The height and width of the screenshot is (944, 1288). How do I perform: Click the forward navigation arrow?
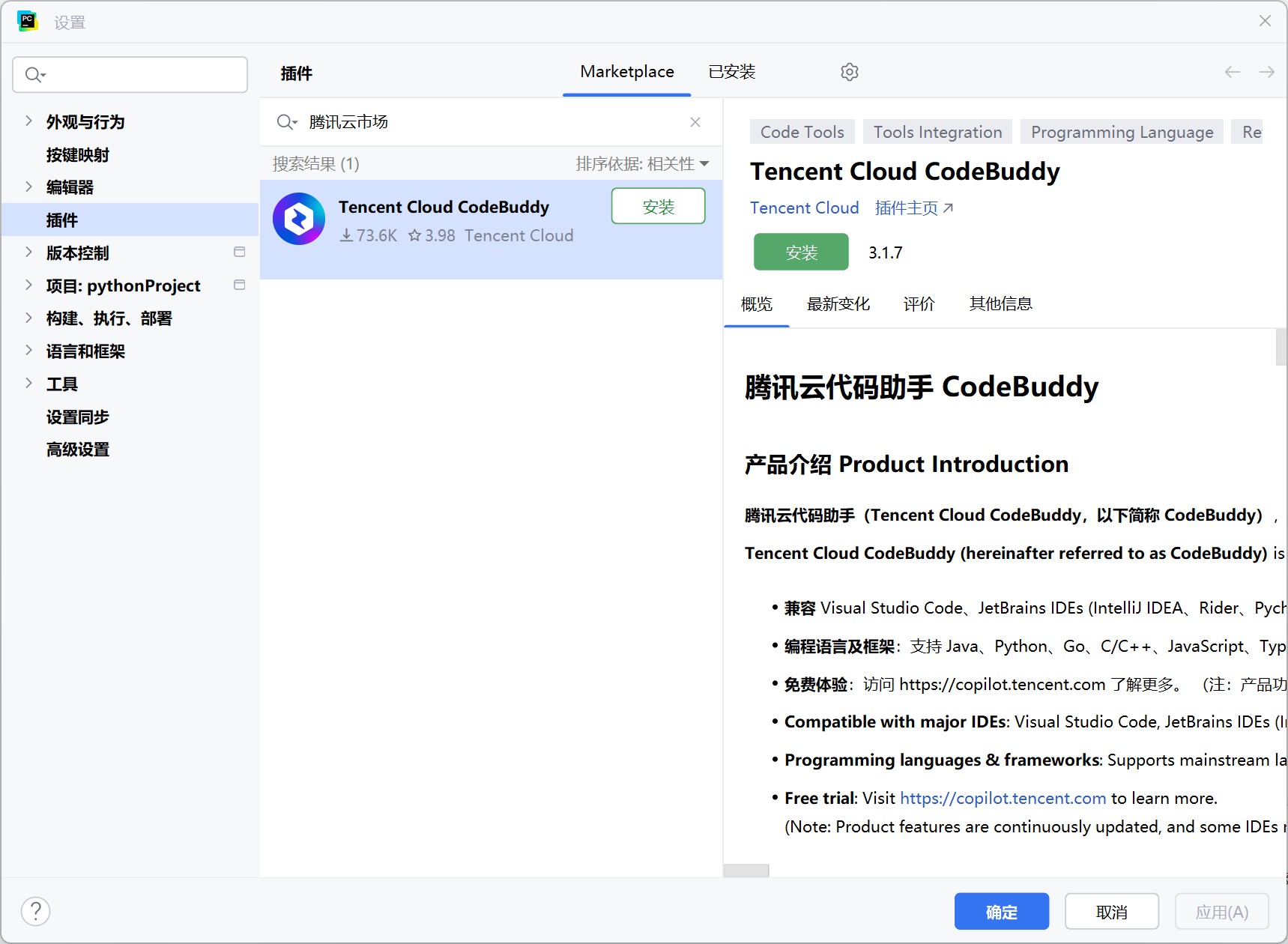(x=1267, y=72)
